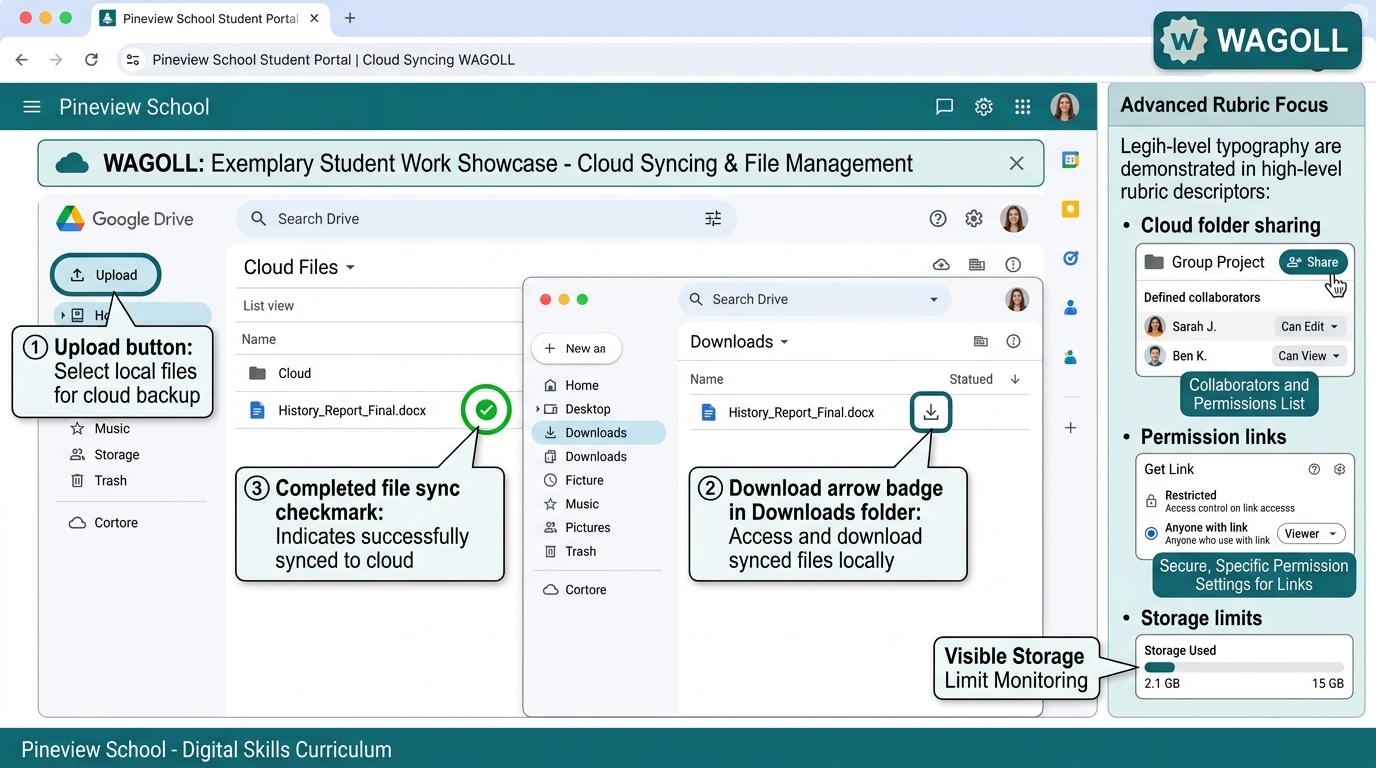Click the New button in front window
Viewport: 1376px width, 768px height.
click(x=576, y=348)
